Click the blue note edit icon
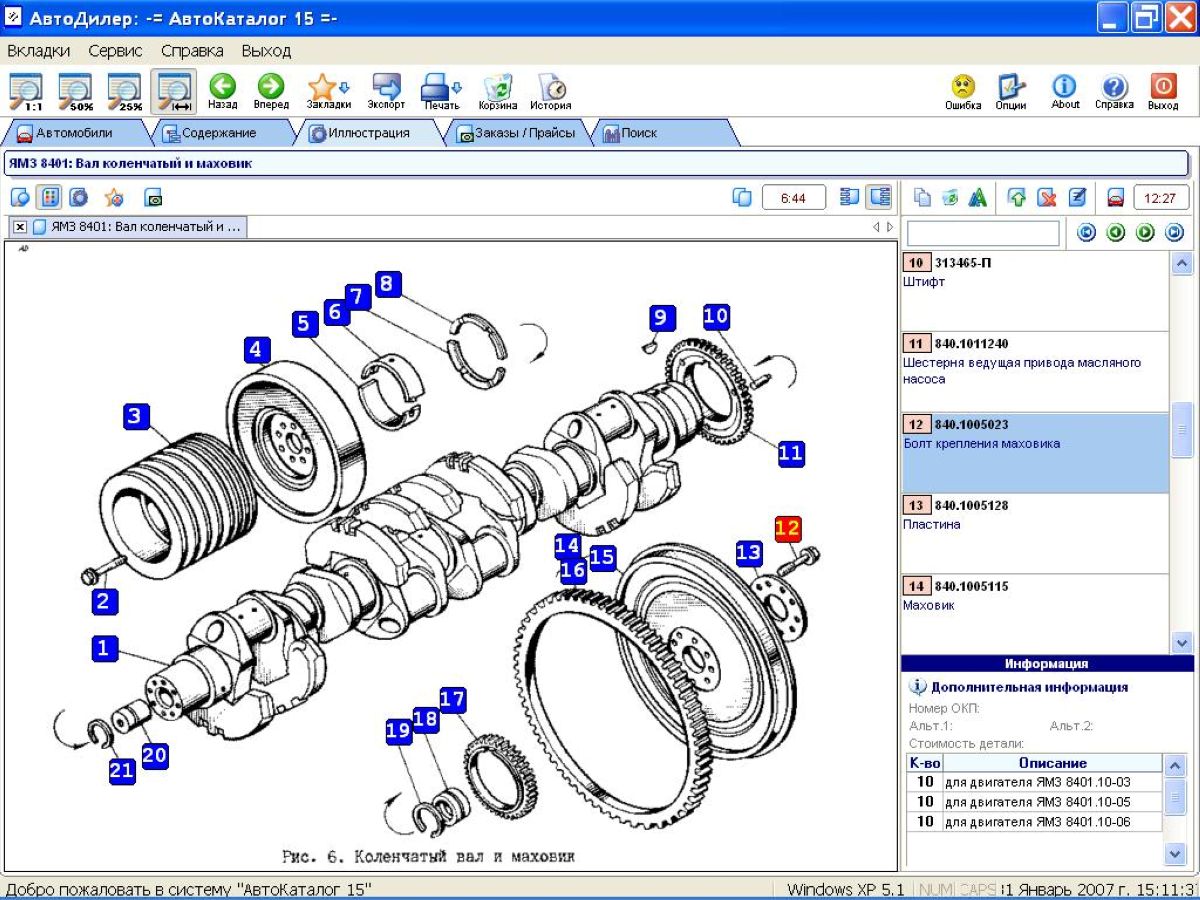Image resolution: width=1200 pixels, height=900 pixels. click(1077, 197)
